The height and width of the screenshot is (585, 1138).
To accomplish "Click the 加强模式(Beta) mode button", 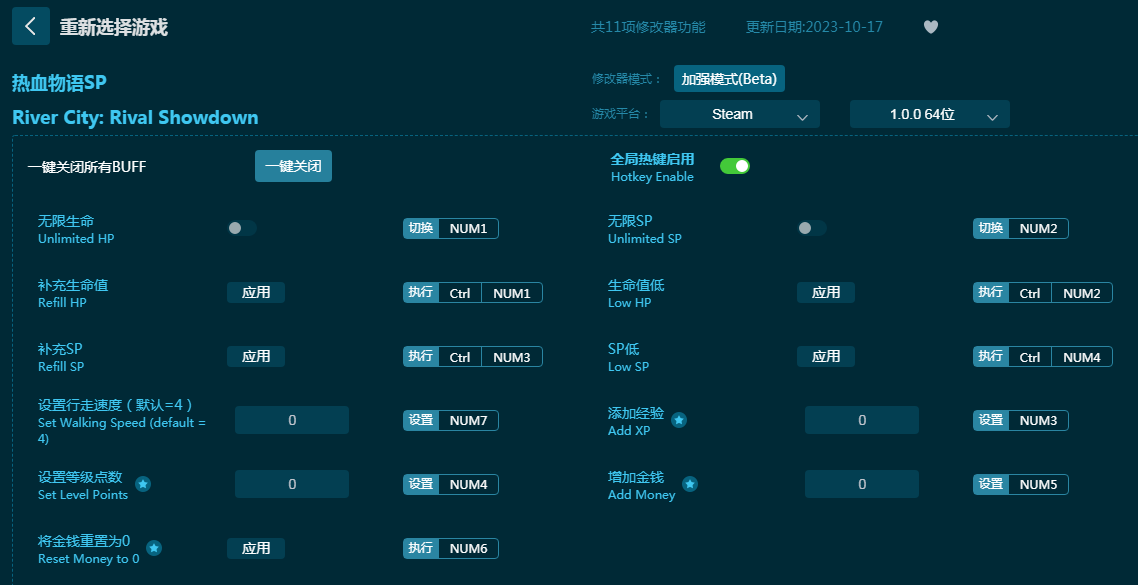I will (729, 79).
